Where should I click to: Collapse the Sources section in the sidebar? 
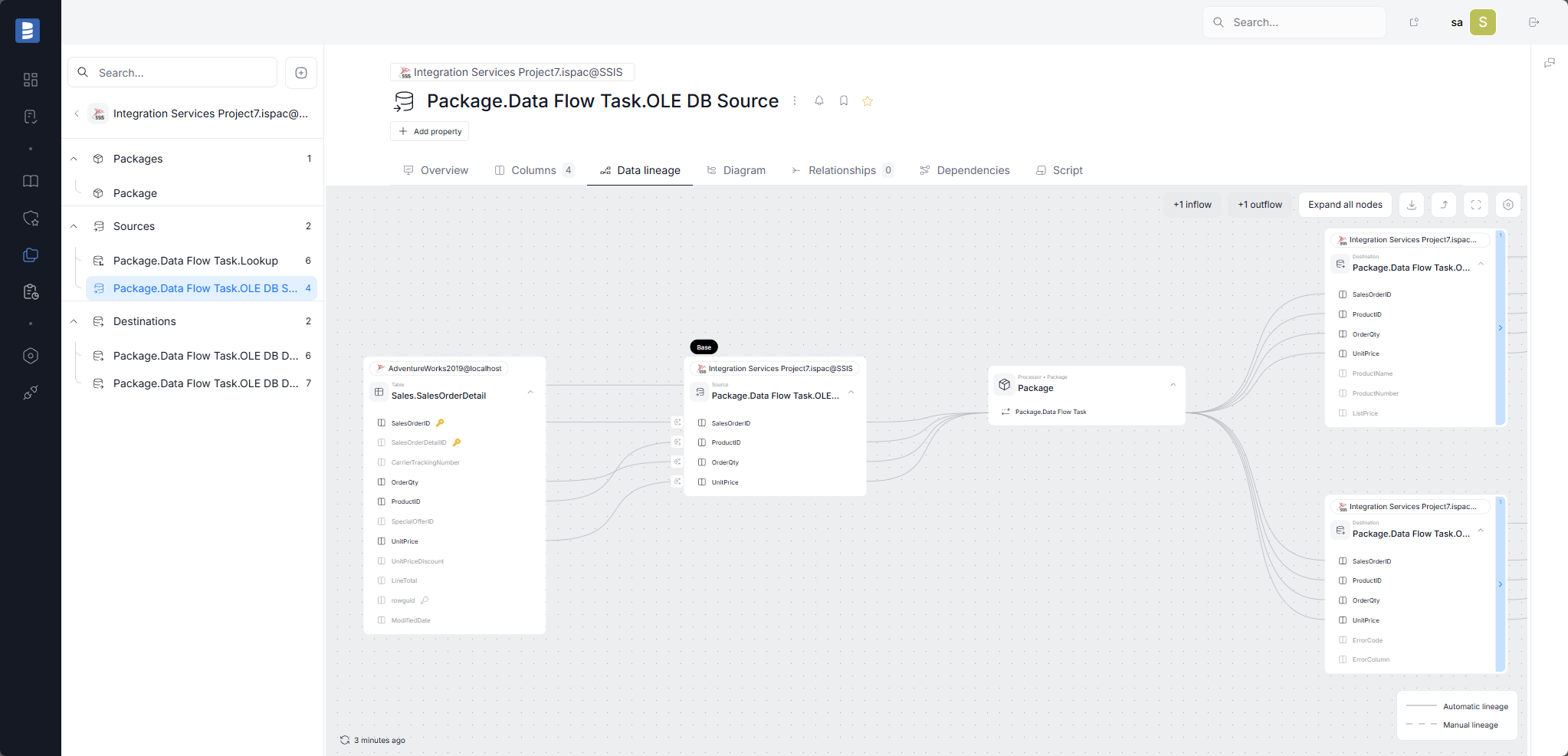pyautogui.click(x=74, y=226)
